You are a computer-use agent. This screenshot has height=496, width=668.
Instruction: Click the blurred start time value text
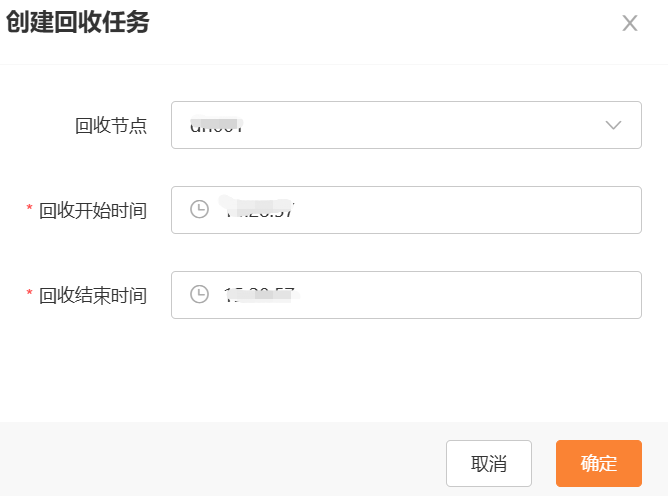click(257, 208)
